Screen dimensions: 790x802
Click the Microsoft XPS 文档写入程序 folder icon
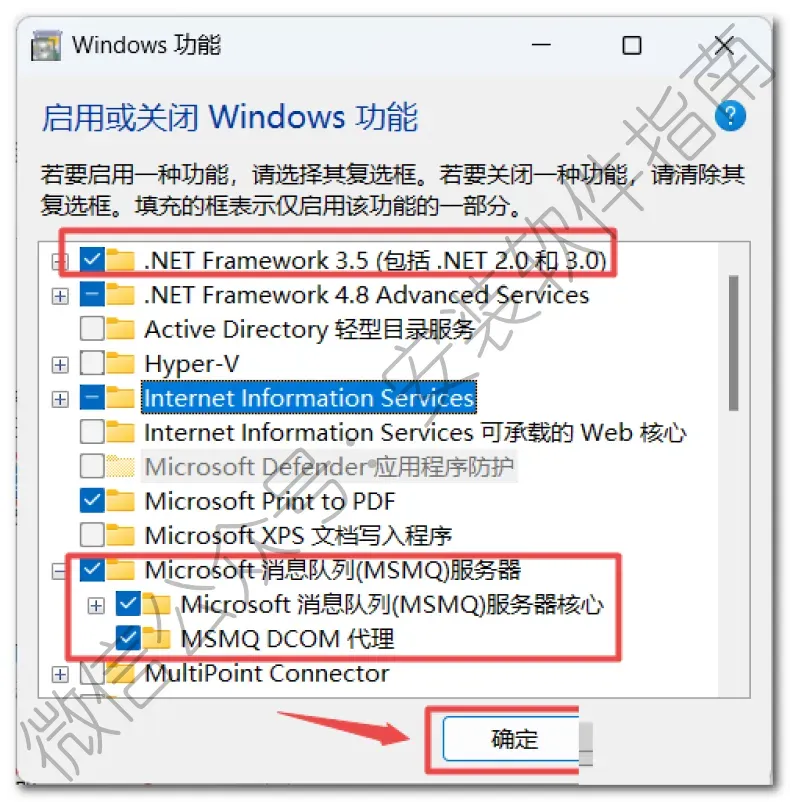(121, 535)
